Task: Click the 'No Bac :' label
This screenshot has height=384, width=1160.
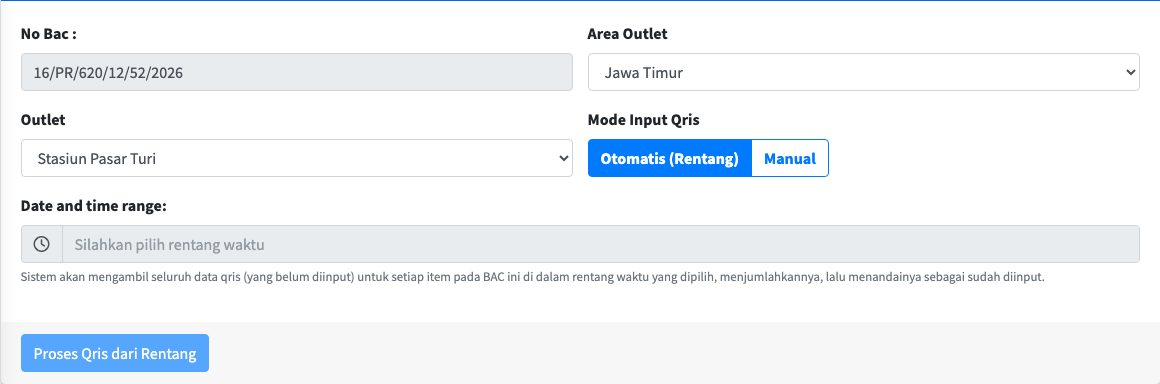Action: click(x=49, y=33)
